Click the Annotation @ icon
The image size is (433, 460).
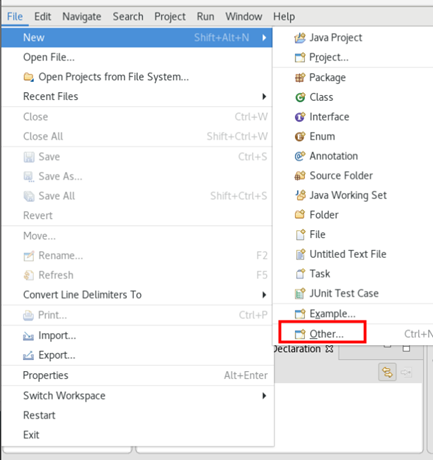tap(300, 156)
